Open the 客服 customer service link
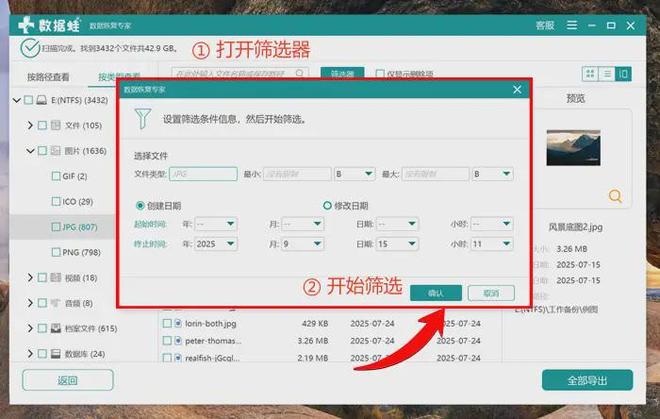Viewport: 660px width, 419px height. click(x=545, y=26)
